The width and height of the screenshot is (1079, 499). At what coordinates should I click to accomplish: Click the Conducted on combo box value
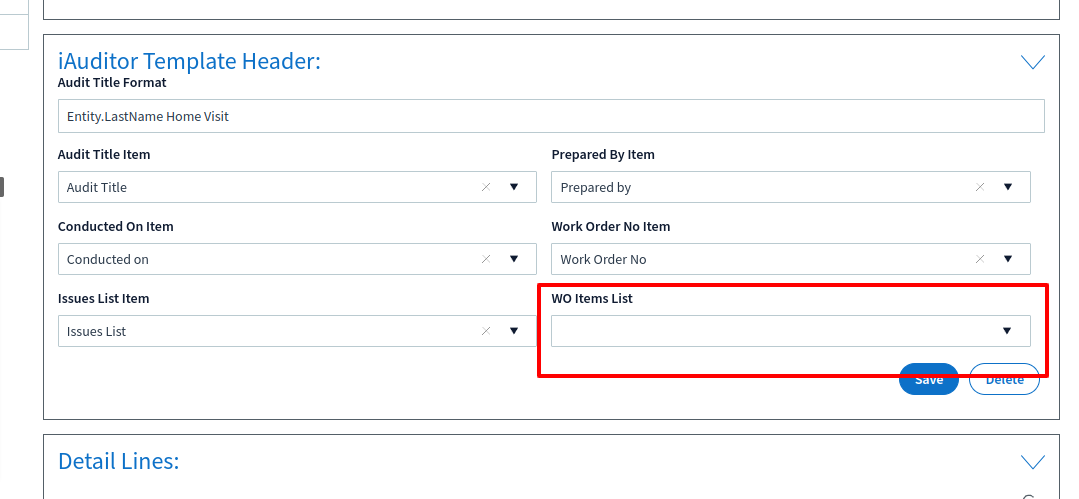(x=107, y=259)
